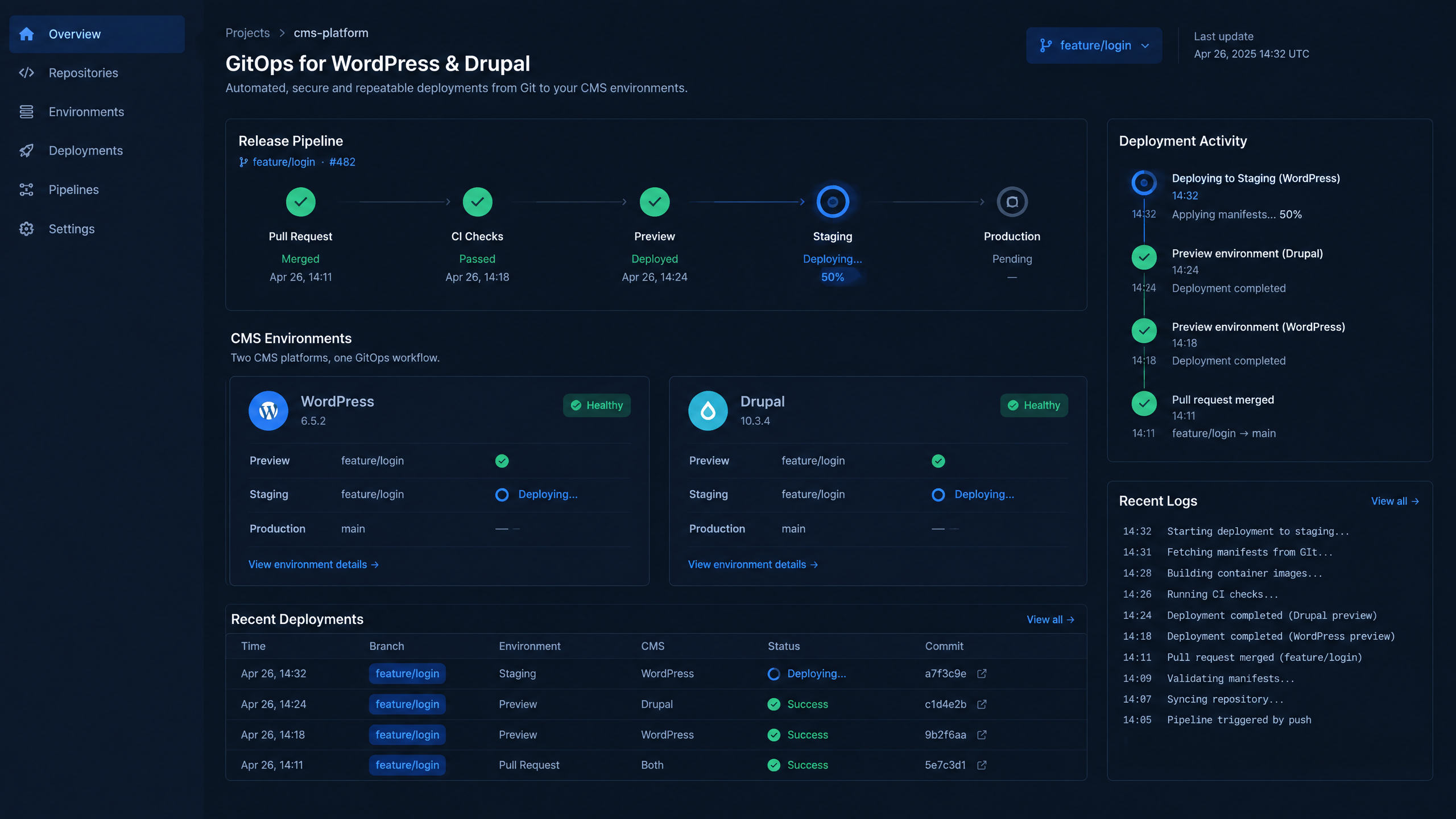Click Pull request merged activity check icon
The height and width of the screenshot is (819, 1456).
pos(1144,404)
